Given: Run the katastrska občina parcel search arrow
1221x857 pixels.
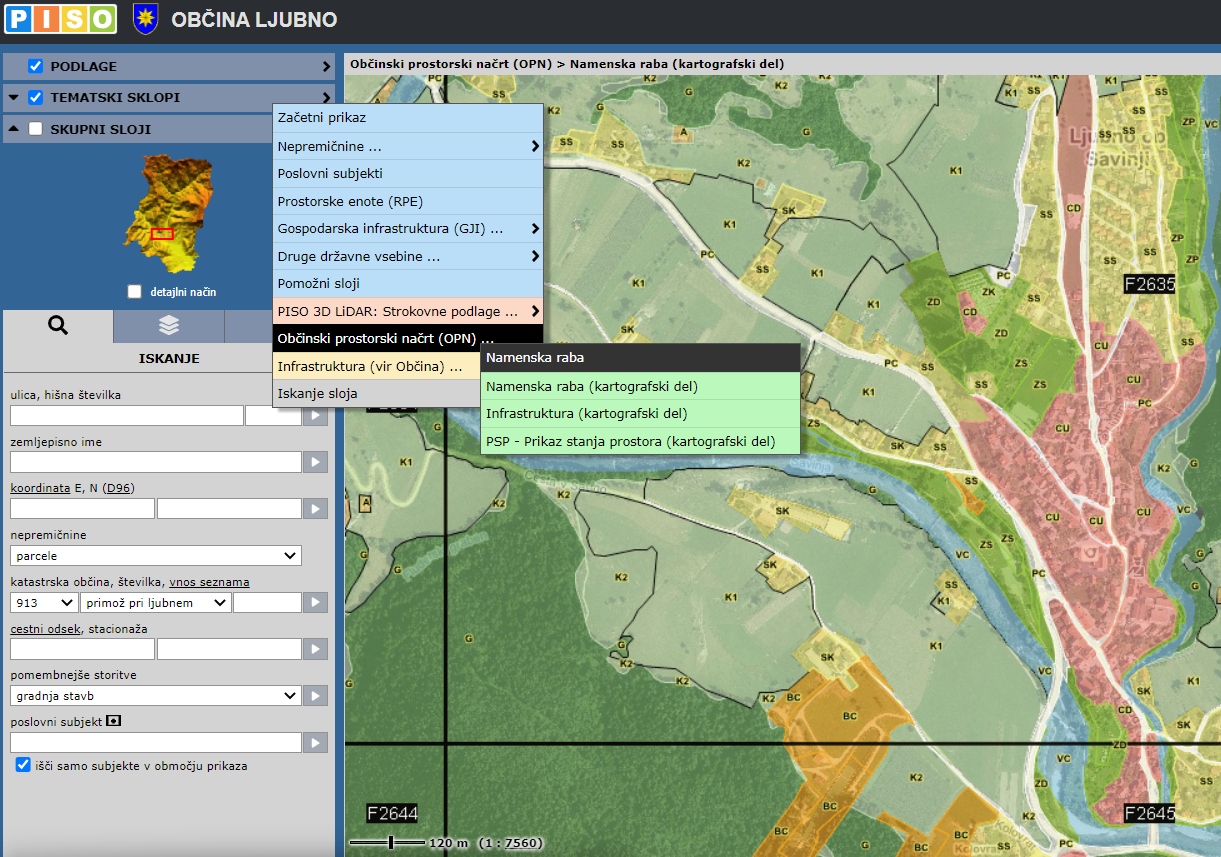Looking at the screenshot, I should (x=315, y=602).
